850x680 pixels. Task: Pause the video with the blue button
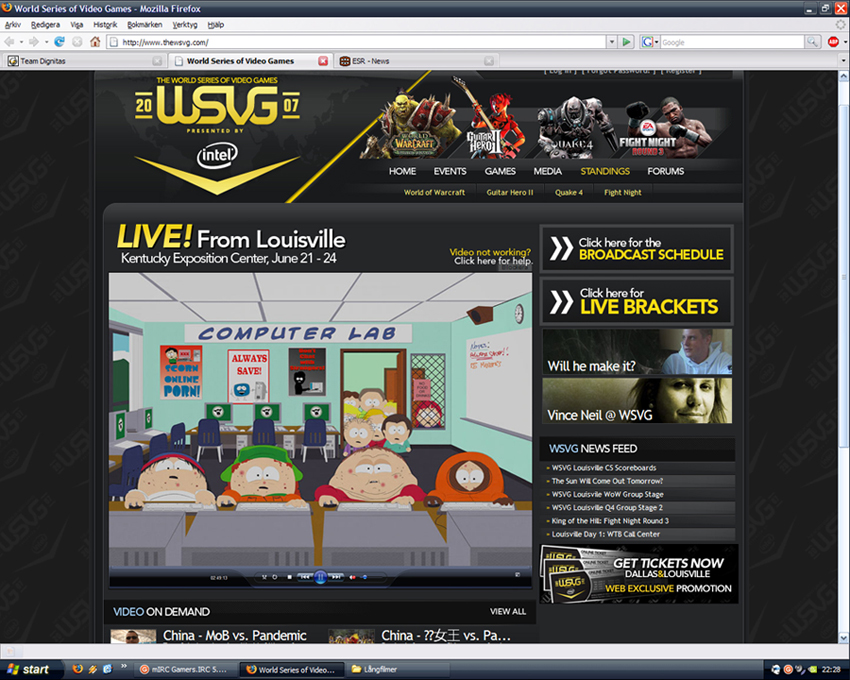tap(320, 577)
